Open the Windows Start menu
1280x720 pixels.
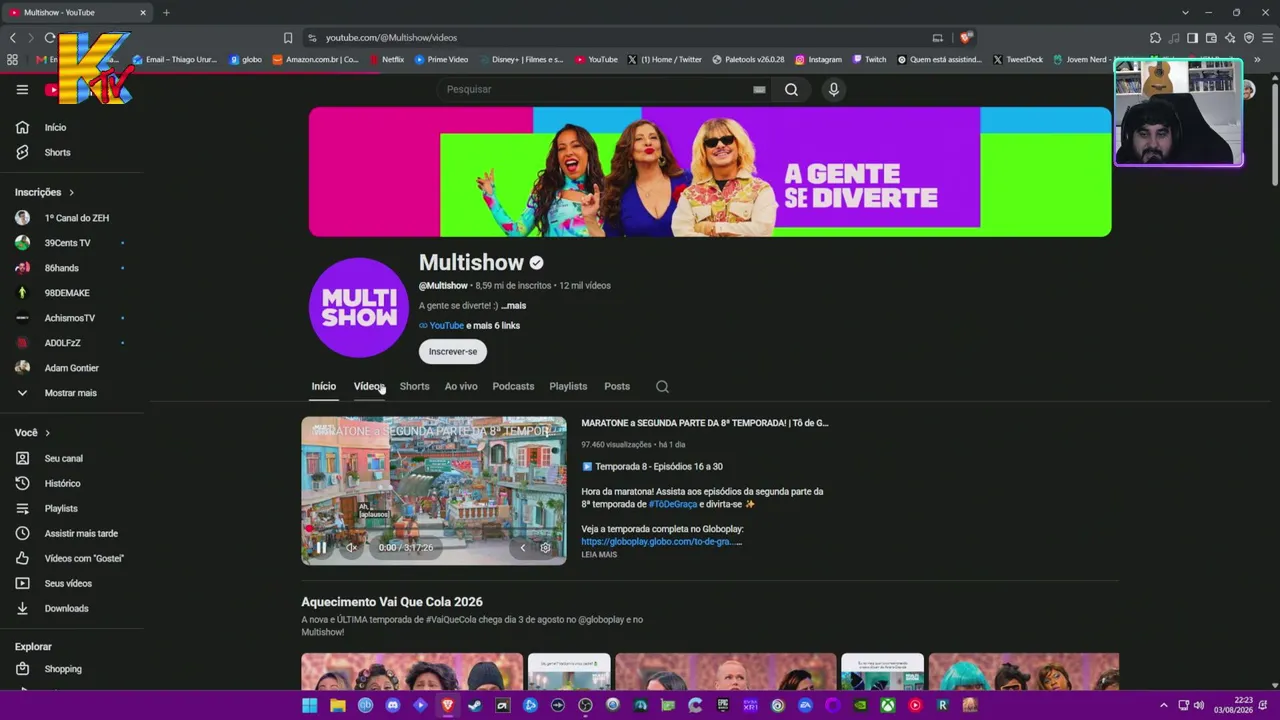[x=310, y=705]
